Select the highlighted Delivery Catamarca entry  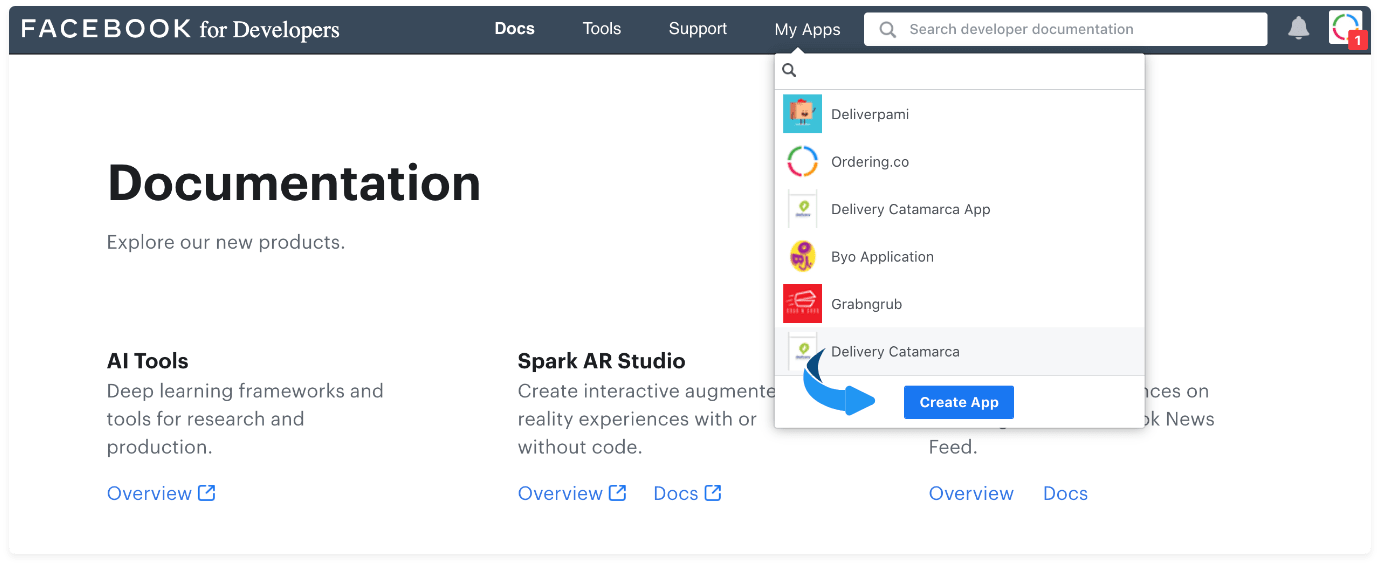click(959, 351)
